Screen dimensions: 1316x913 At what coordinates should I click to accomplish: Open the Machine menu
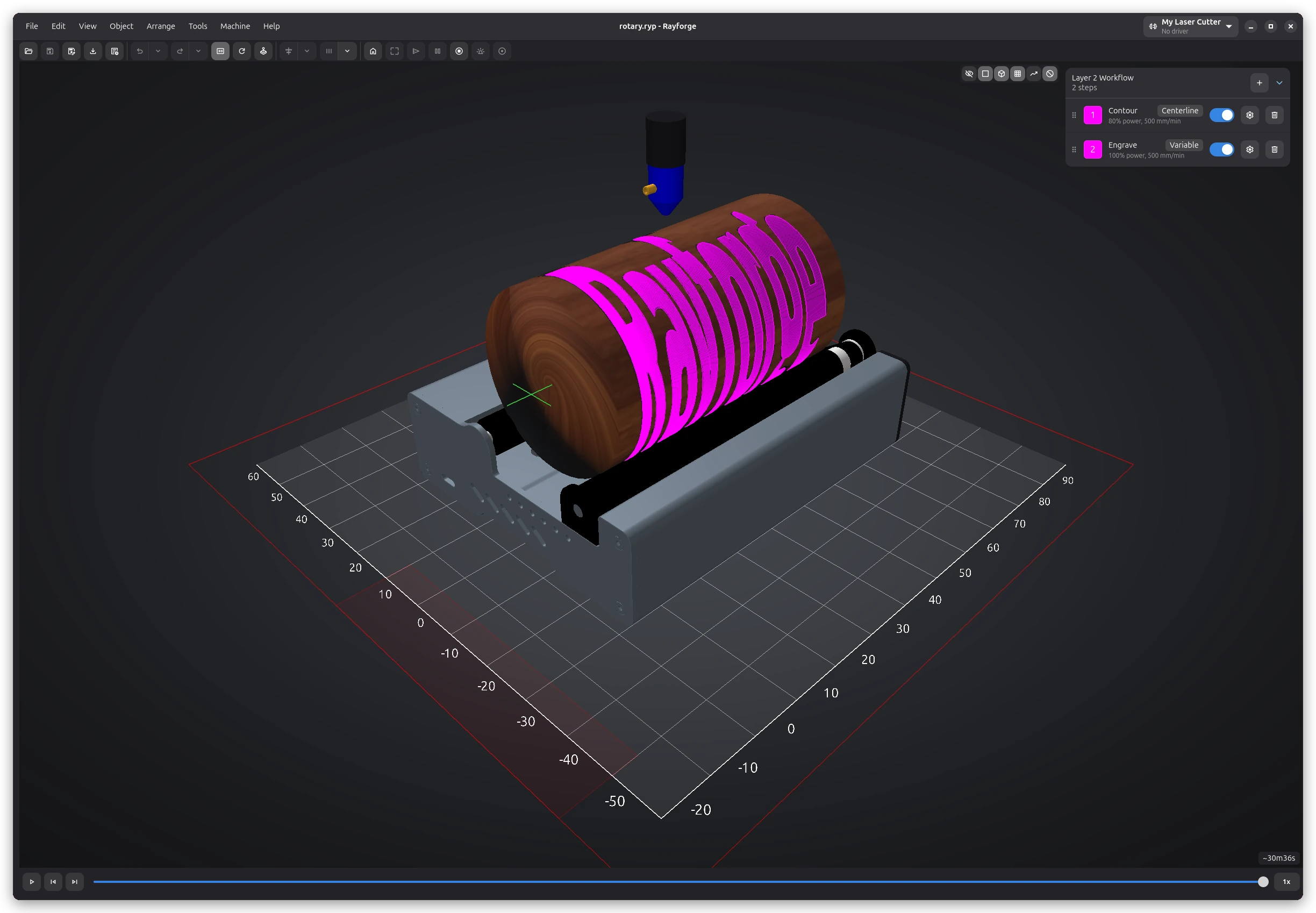(235, 26)
